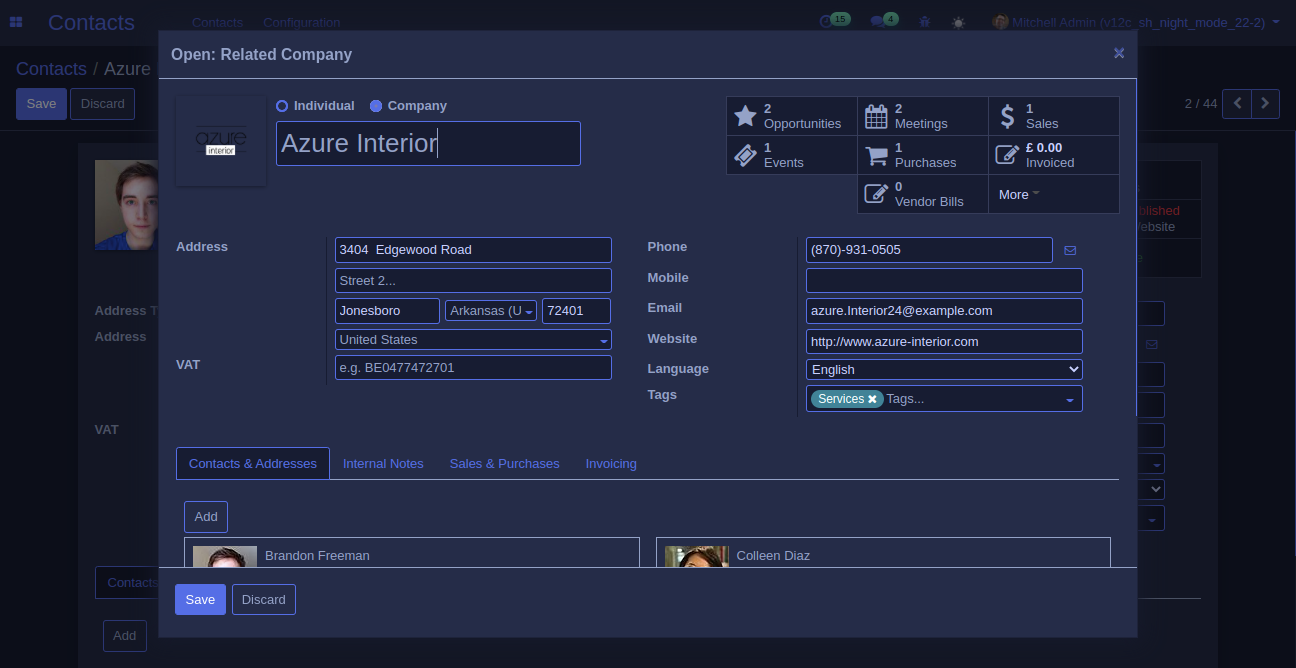
Task: Remove the Services tag with its x
Action: (x=872, y=399)
